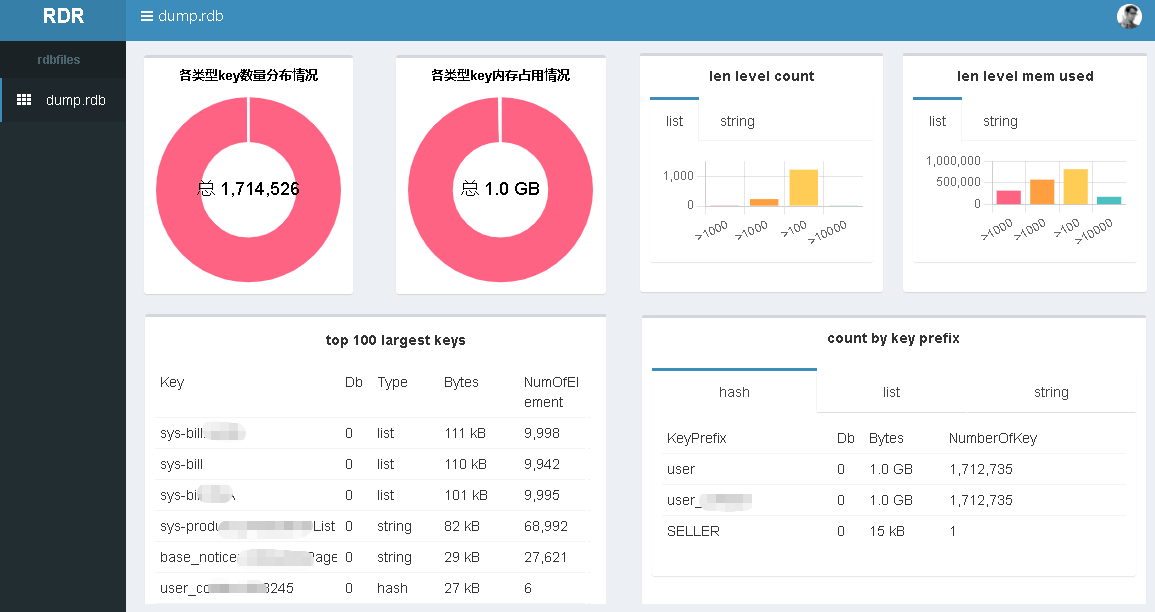
Task: Select dump.rdb in the sidebar
Action: click(75, 100)
